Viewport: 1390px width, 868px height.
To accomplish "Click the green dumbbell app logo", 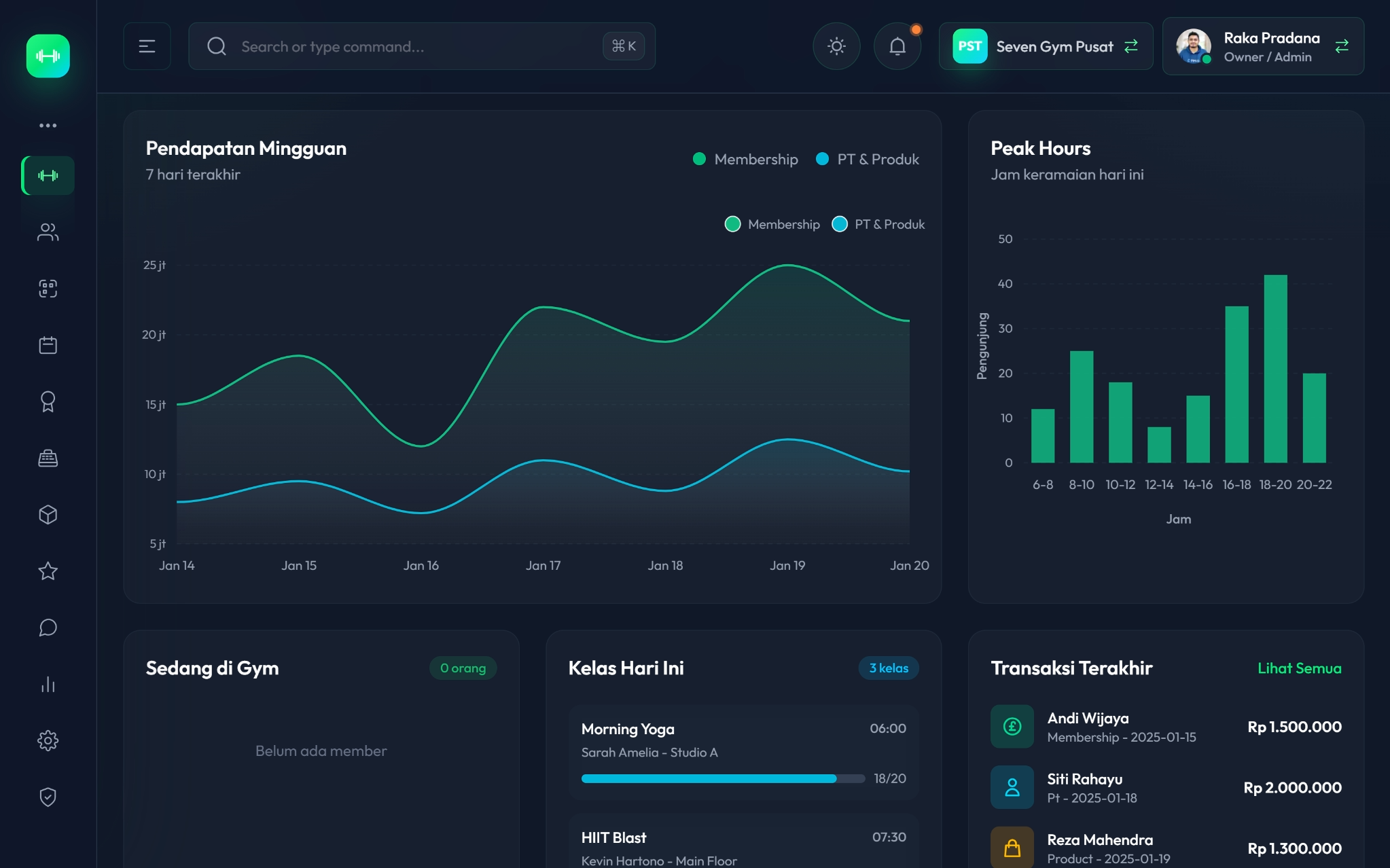I will point(48,56).
